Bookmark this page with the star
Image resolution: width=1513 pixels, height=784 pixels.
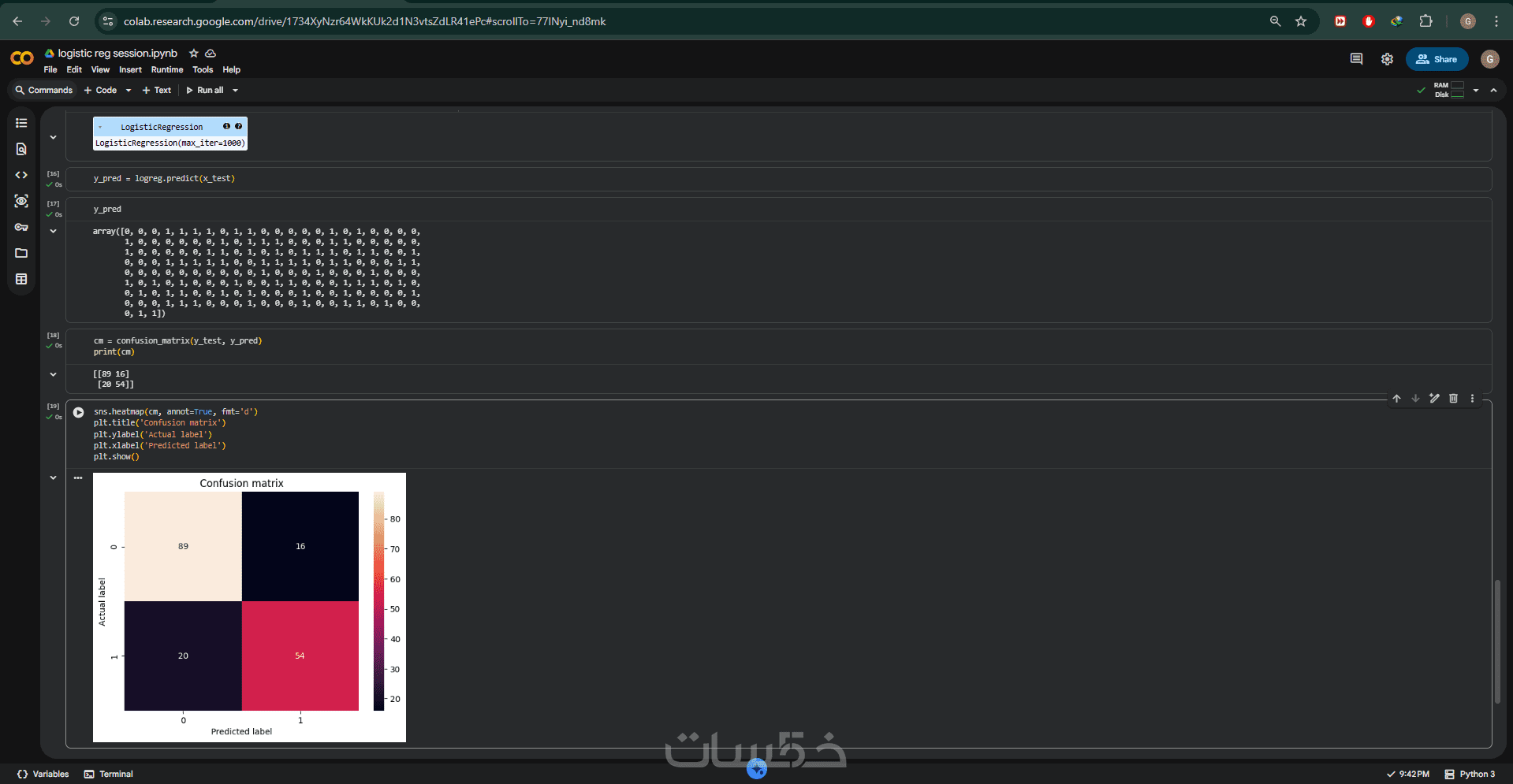pyautogui.click(x=1301, y=21)
